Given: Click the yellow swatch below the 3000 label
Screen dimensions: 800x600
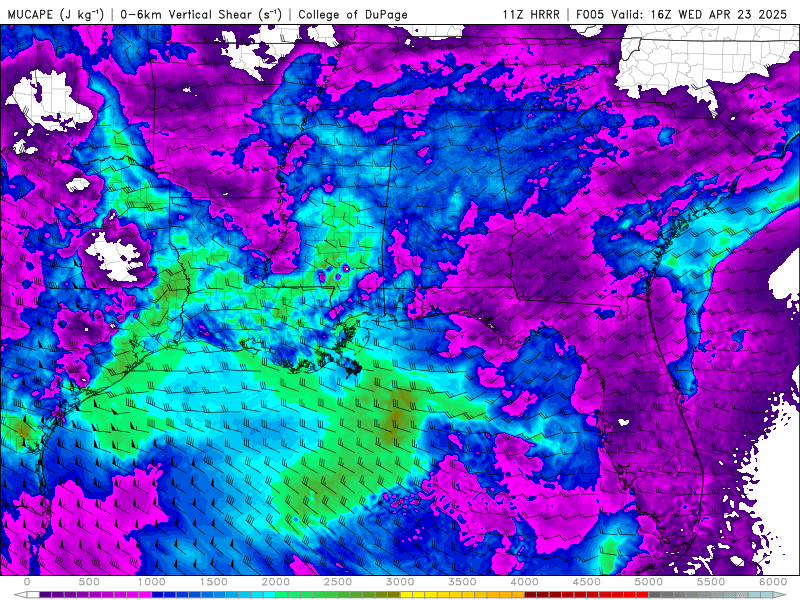Looking at the screenshot, I should click(x=406, y=595).
